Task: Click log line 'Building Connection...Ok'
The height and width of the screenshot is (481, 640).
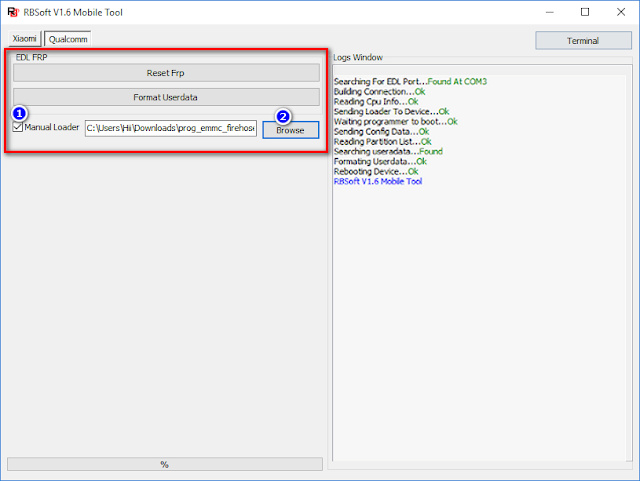Action: click(380, 91)
